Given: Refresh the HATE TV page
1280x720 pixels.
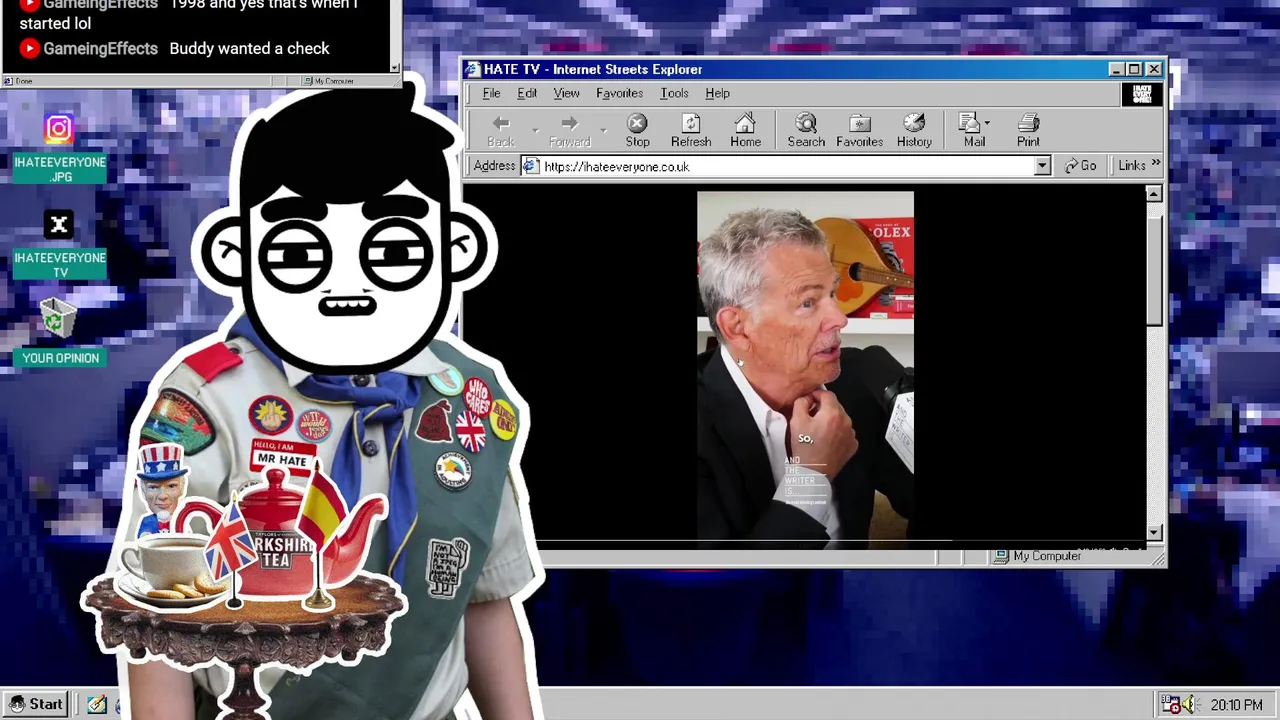Looking at the screenshot, I should [691, 131].
